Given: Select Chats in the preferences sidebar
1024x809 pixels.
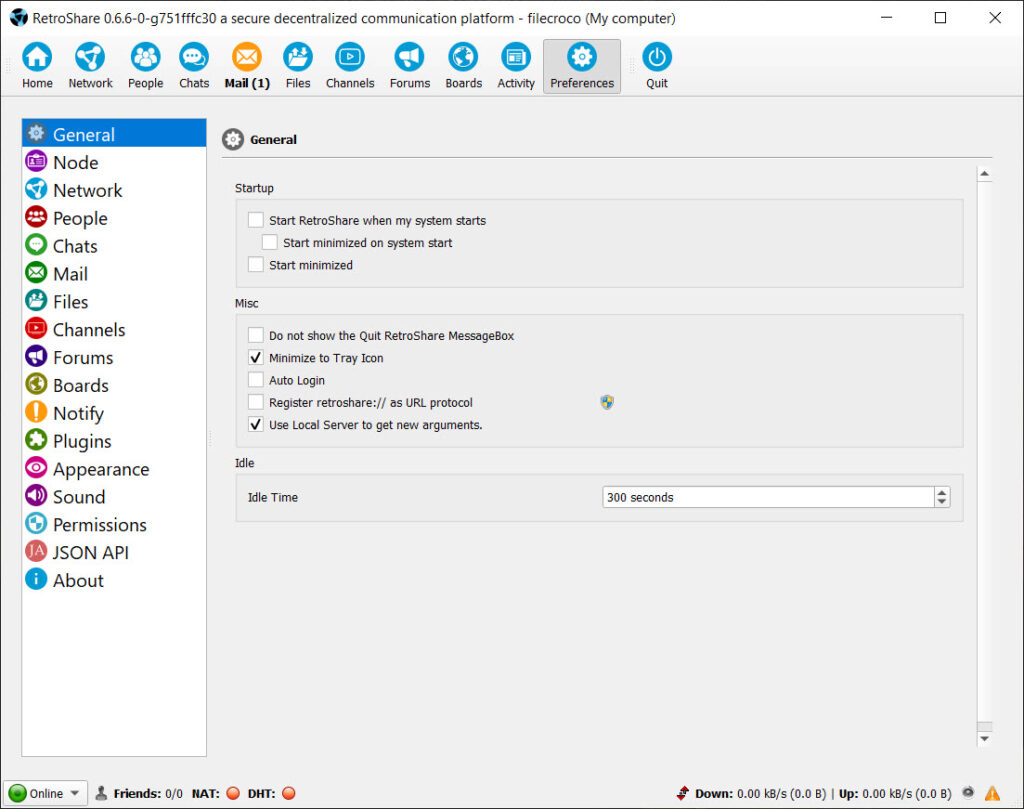Looking at the screenshot, I should tap(114, 246).
